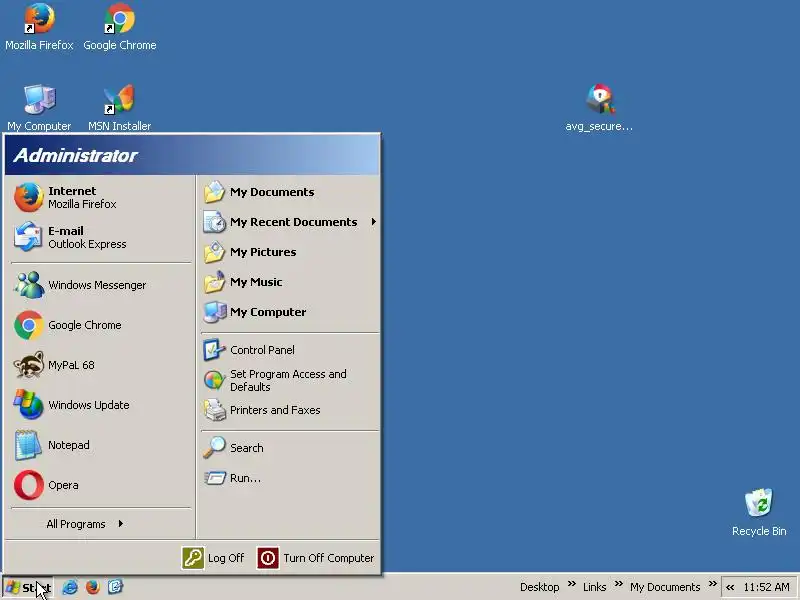Launch E-mail Outlook Express from Start menu
This screenshot has height=600, width=800.
[x=100, y=237]
